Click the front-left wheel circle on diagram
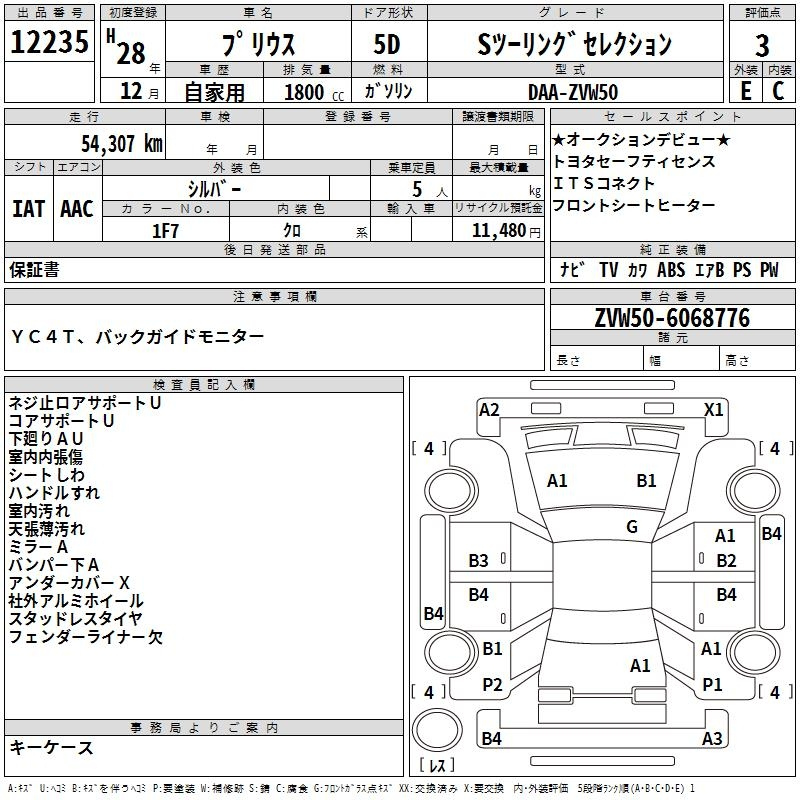The height and width of the screenshot is (800, 800). 450,490
